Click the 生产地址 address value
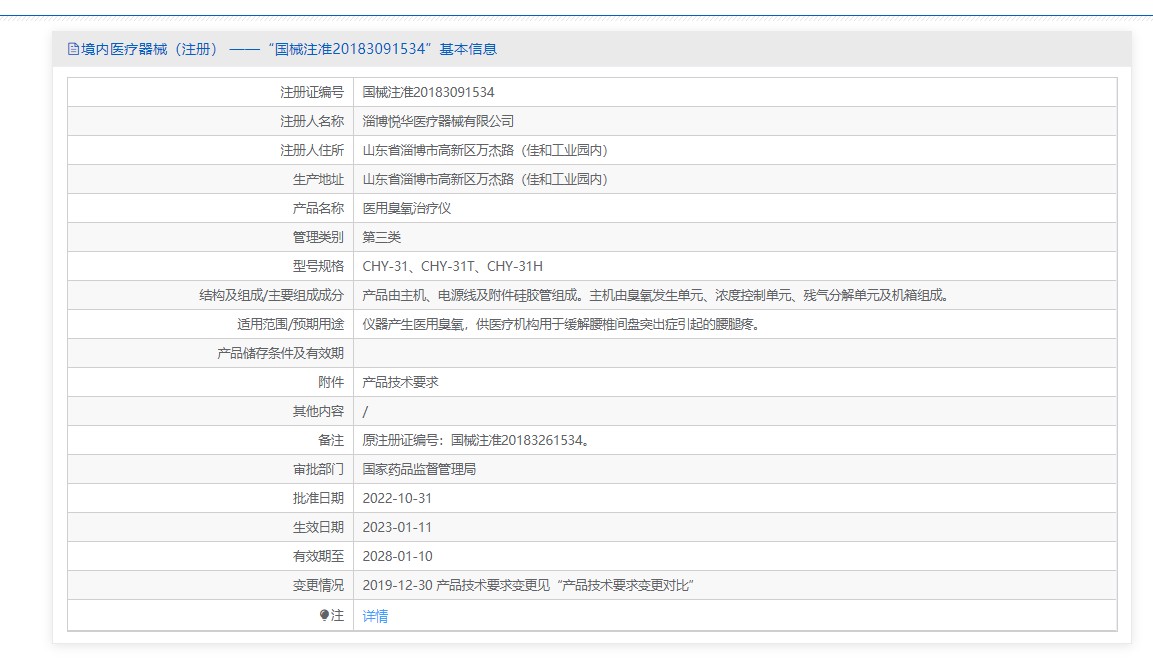 (x=486, y=179)
